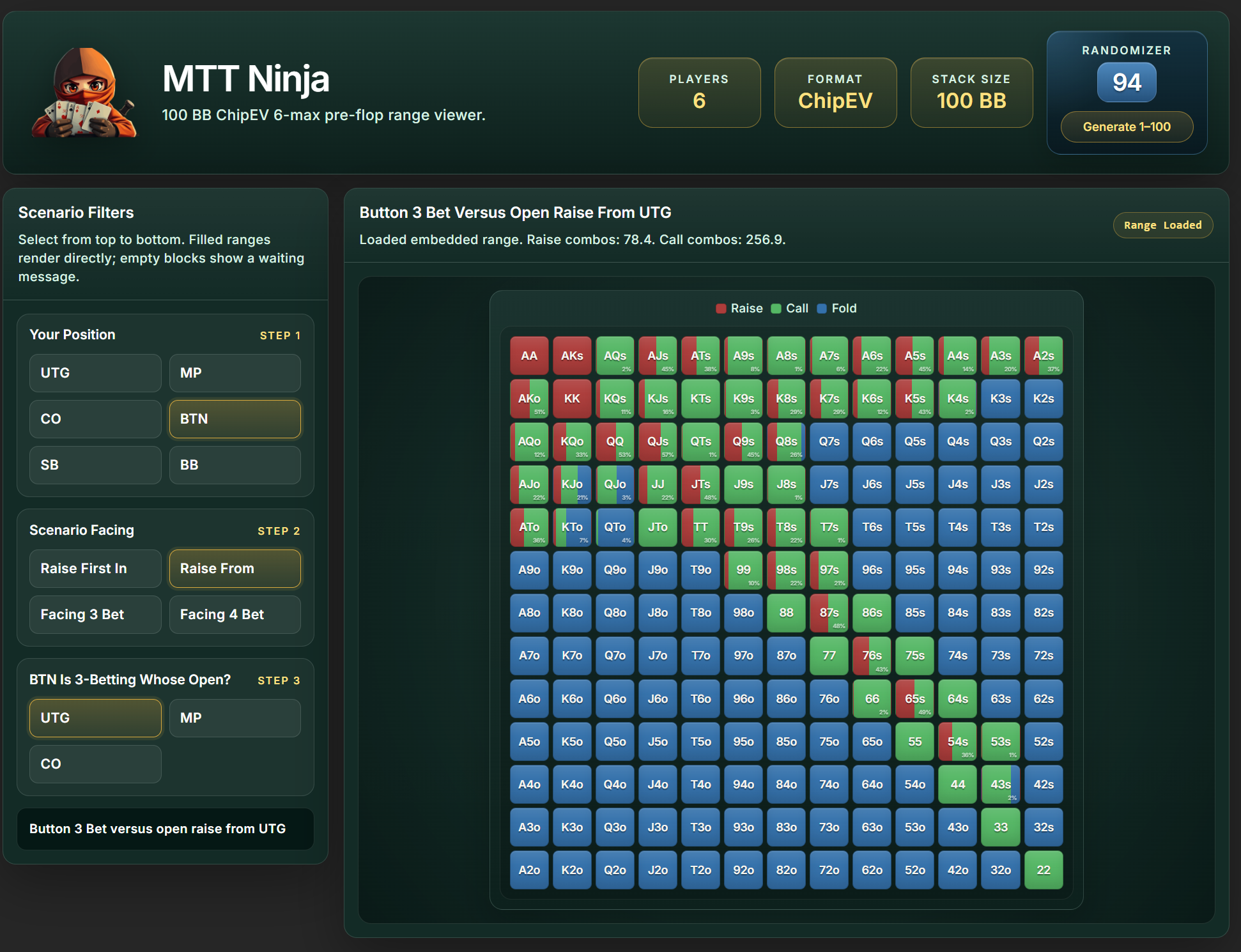The height and width of the screenshot is (952, 1241).
Task: Click the green Call legend swatch
Action: [x=776, y=309]
